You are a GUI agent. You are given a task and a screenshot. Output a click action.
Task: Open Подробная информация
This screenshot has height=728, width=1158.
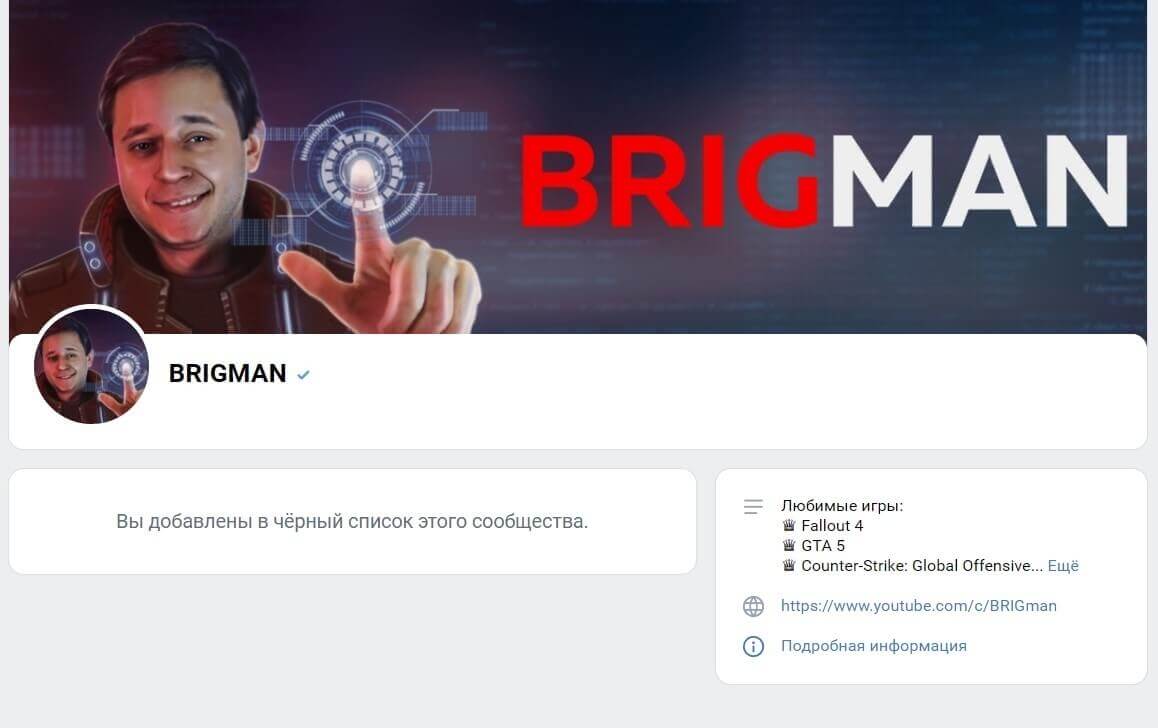pyautogui.click(x=873, y=646)
